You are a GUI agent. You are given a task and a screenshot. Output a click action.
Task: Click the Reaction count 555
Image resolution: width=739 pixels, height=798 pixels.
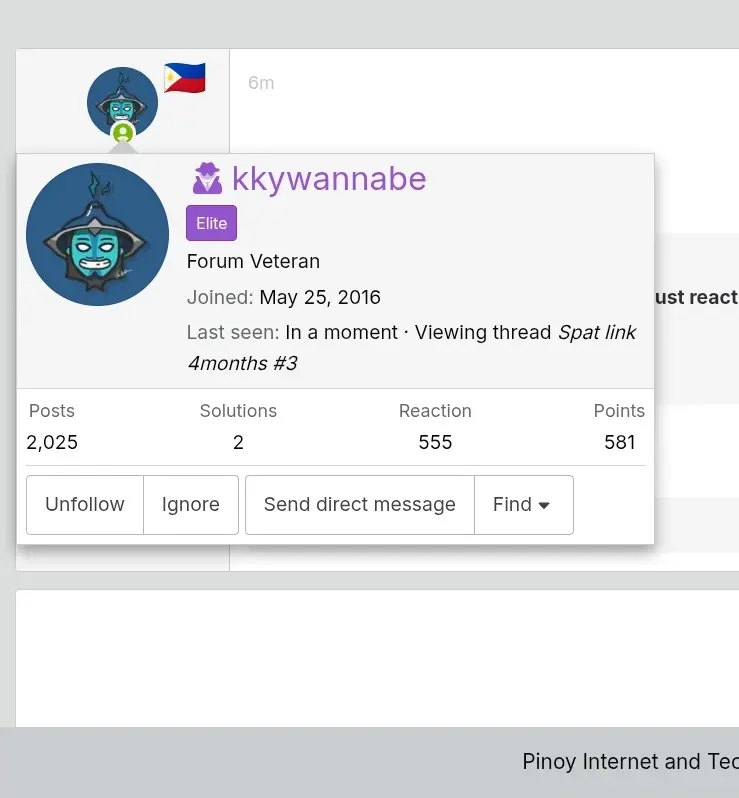pyautogui.click(x=435, y=442)
